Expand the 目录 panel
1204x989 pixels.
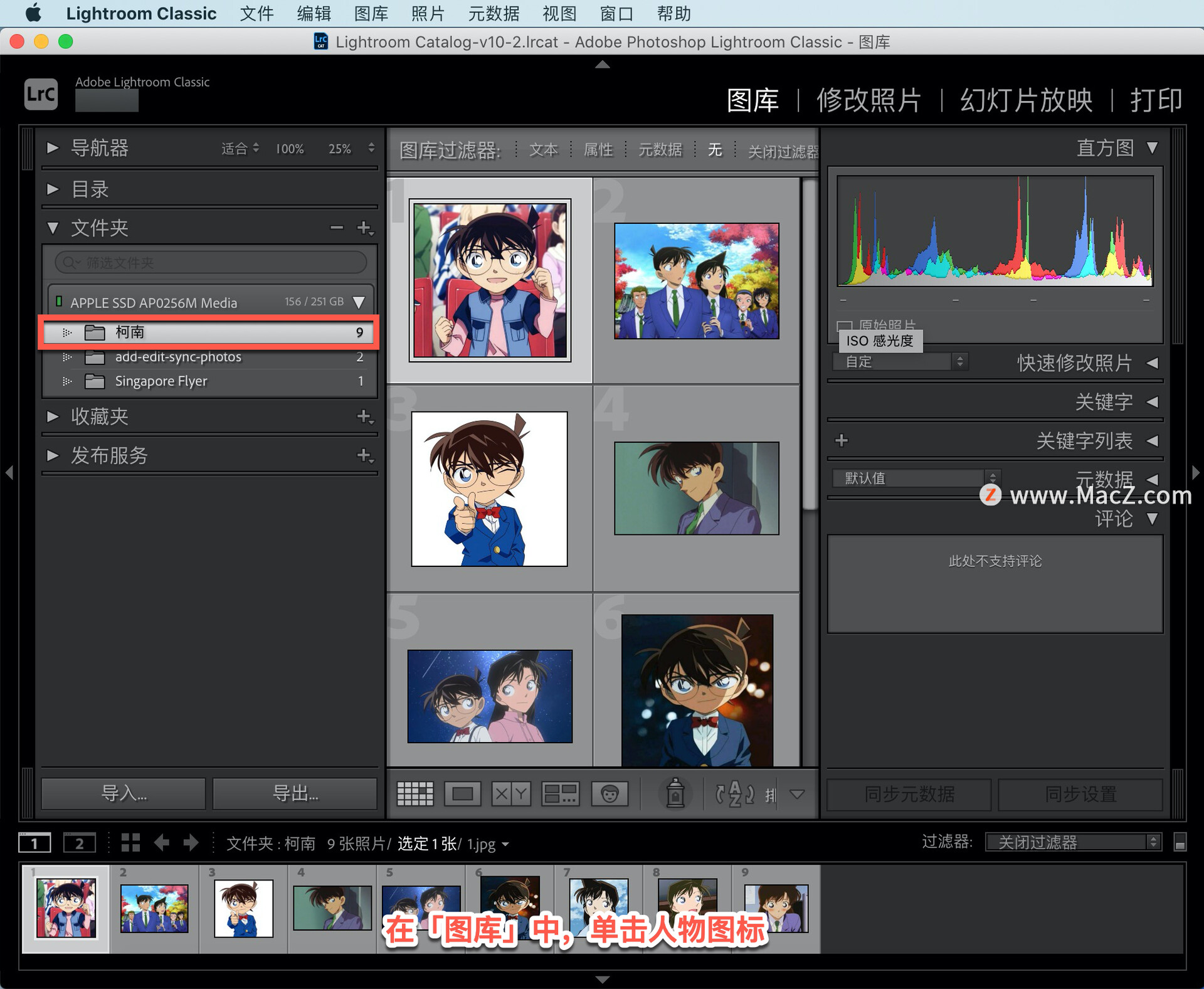coord(53,189)
